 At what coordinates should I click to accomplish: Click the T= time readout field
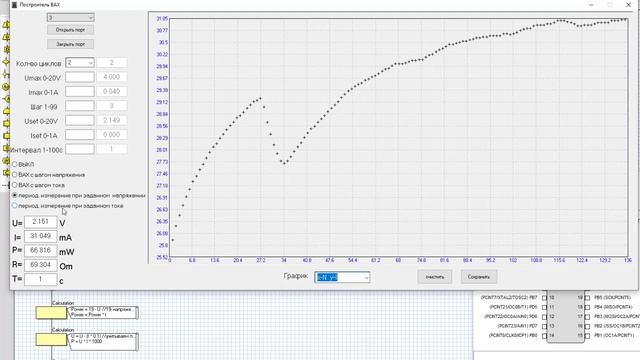[40, 280]
